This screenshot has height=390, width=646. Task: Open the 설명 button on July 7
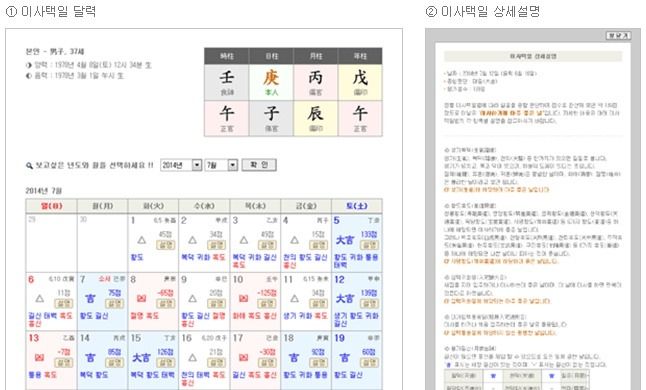click(115, 304)
